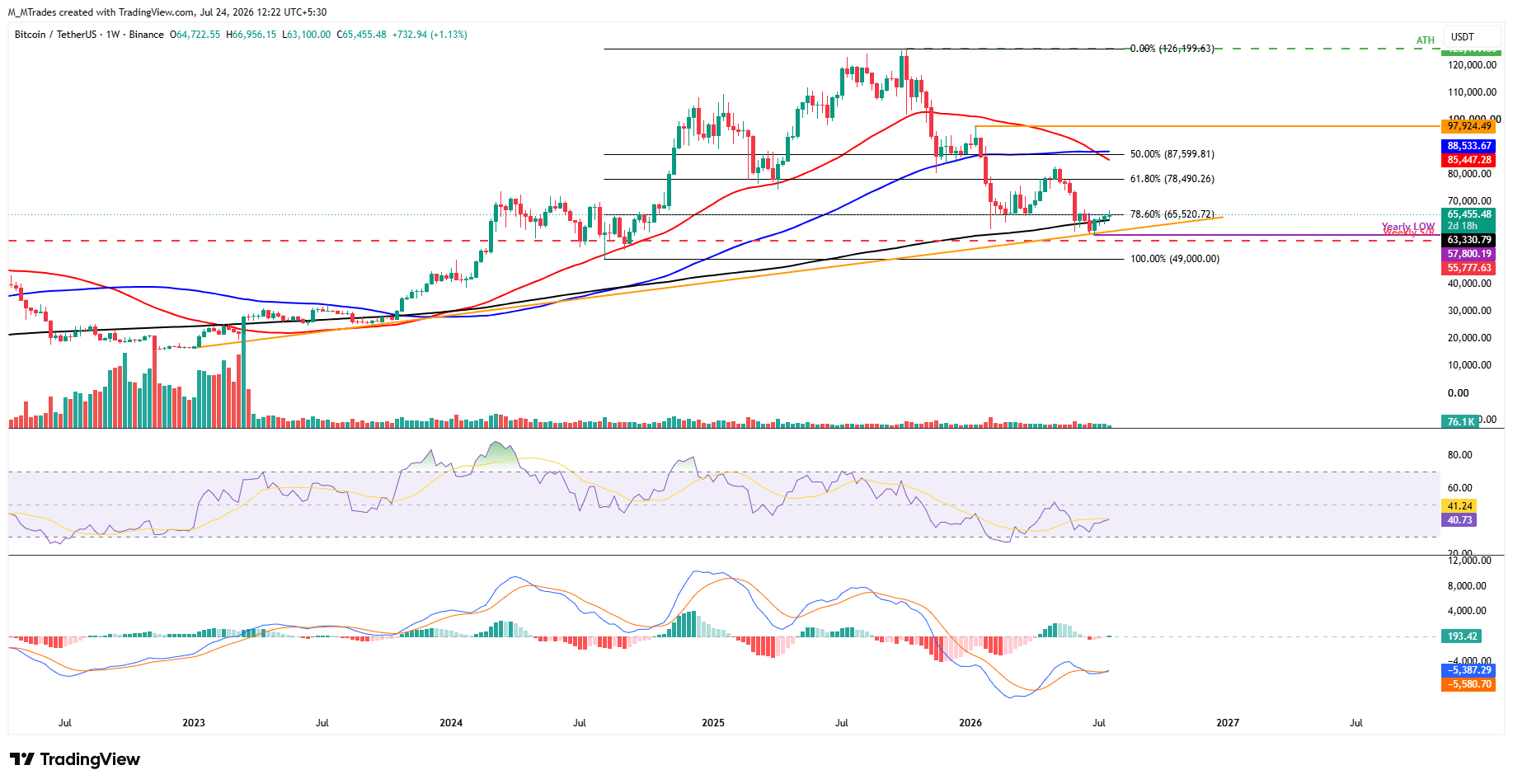Click 20,000.00 on the price axis
Viewport: 1513px width, 784px height.
coord(1469,338)
